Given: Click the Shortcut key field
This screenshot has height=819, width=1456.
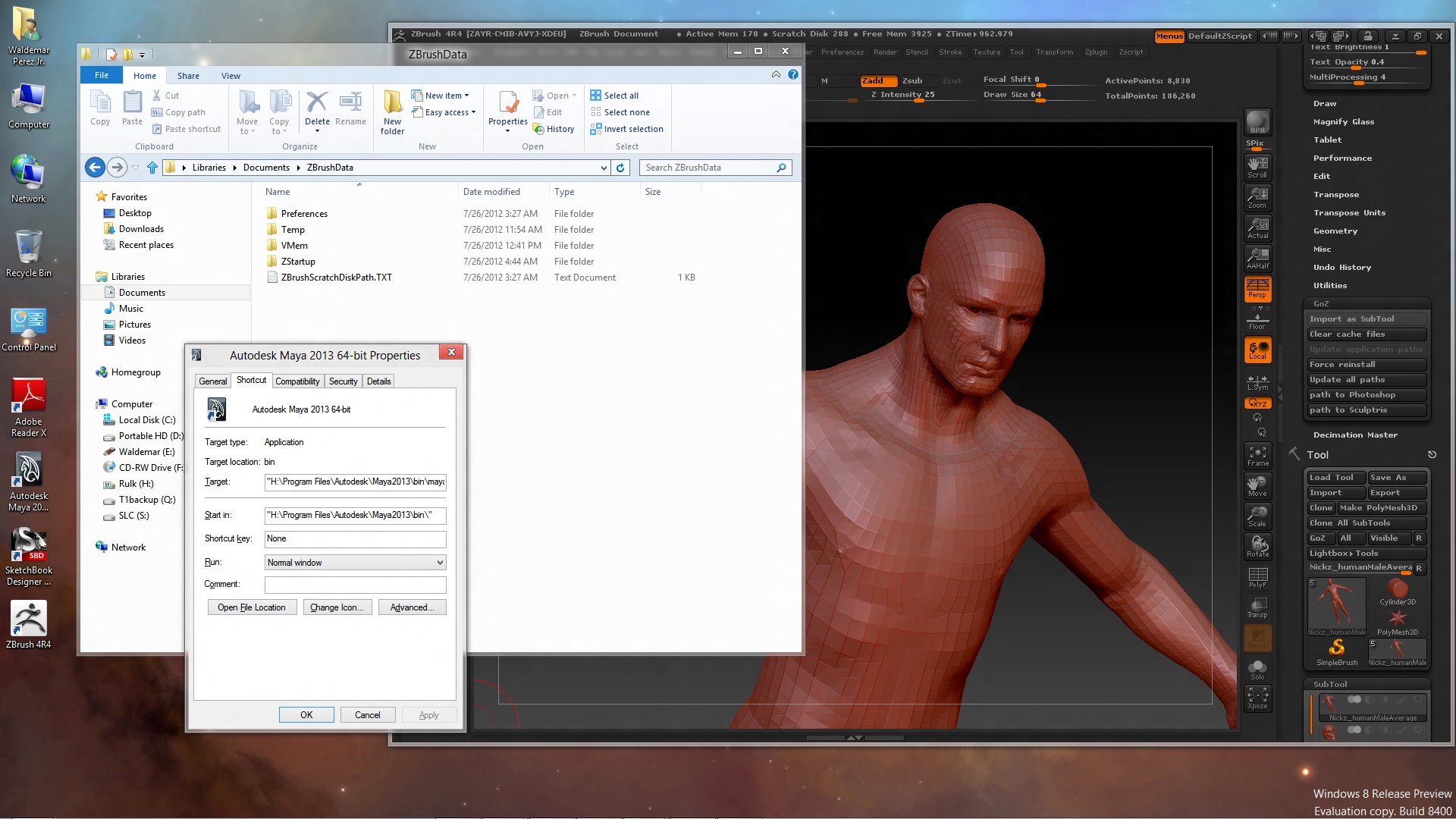Looking at the screenshot, I should [x=355, y=539].
